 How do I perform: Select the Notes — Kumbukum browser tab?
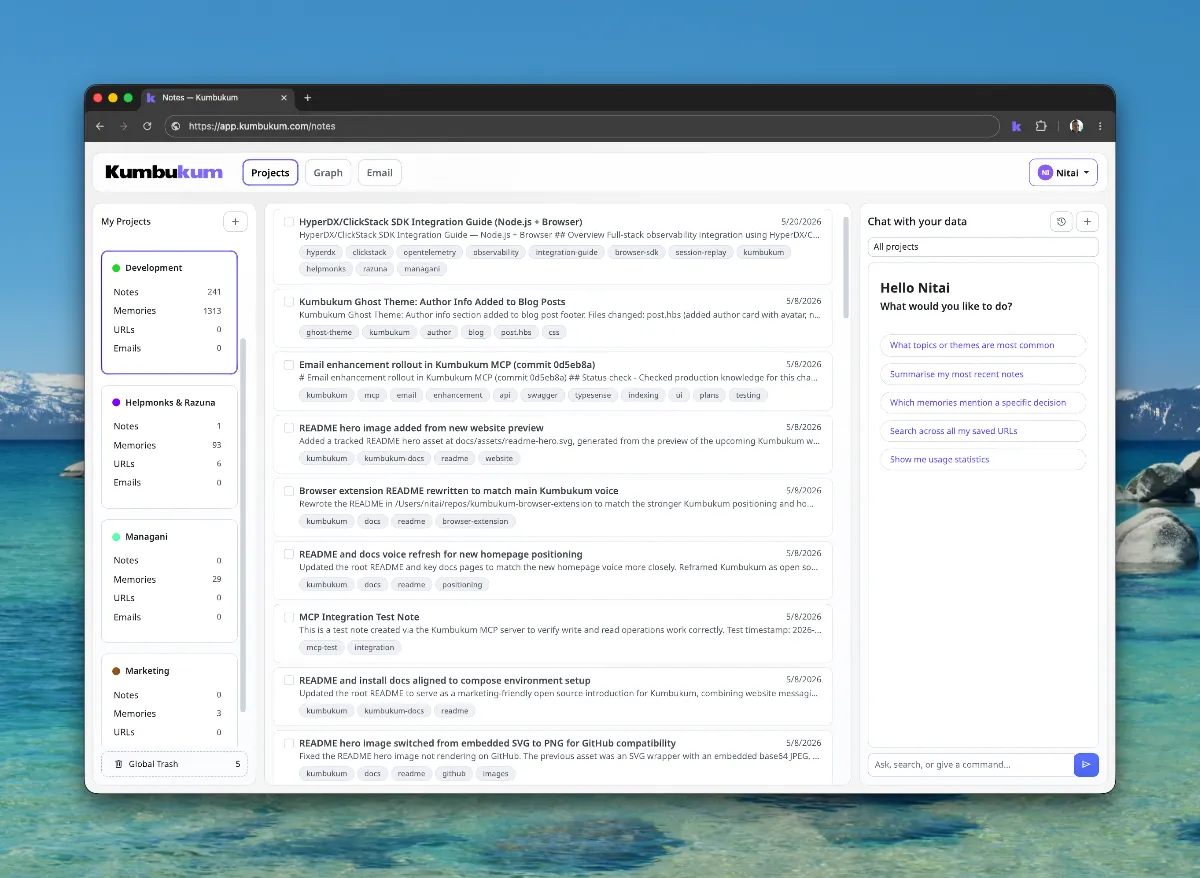217,98
